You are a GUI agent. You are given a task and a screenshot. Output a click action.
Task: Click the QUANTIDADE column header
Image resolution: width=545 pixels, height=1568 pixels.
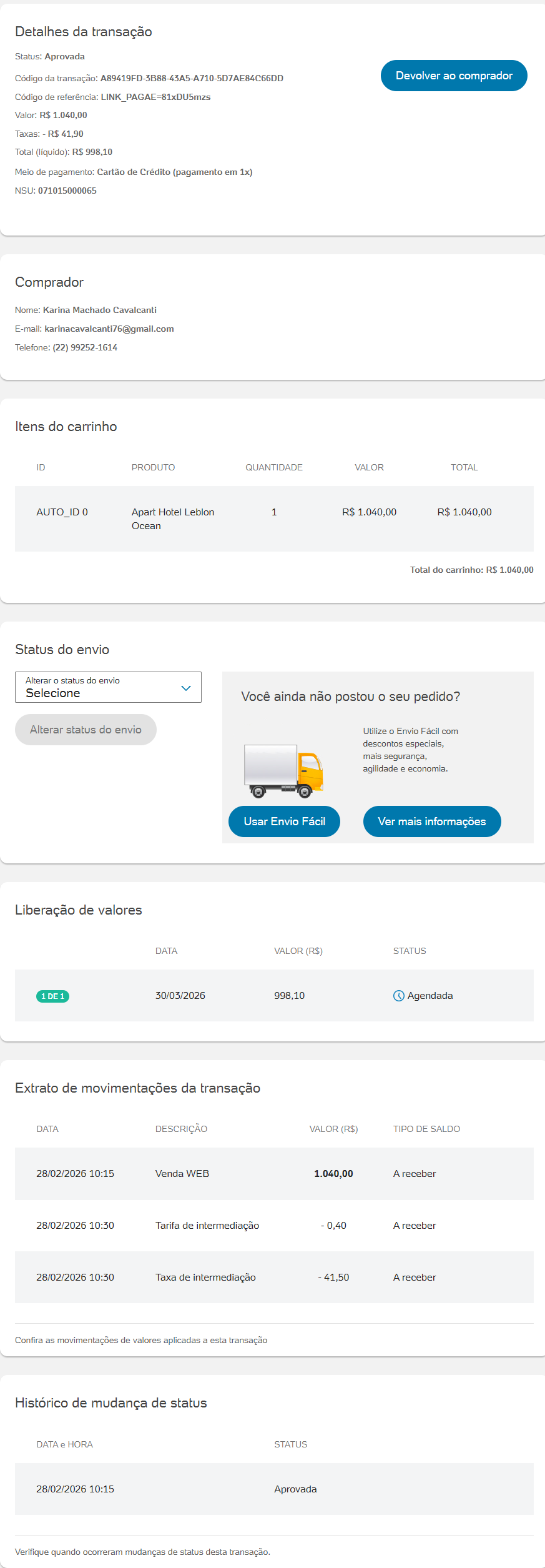(273, 468)
